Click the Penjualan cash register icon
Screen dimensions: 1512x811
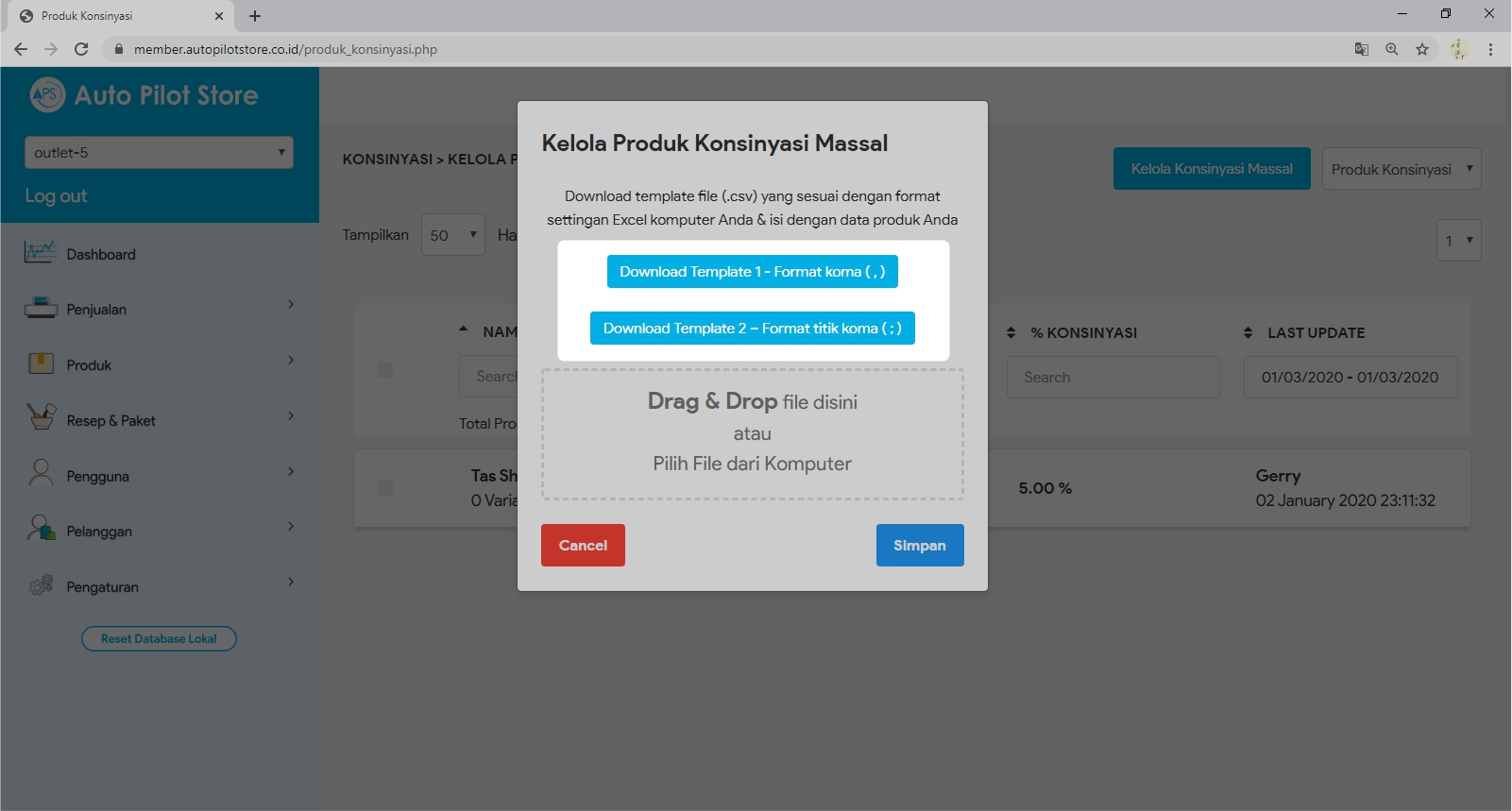[x=41, y=309]
